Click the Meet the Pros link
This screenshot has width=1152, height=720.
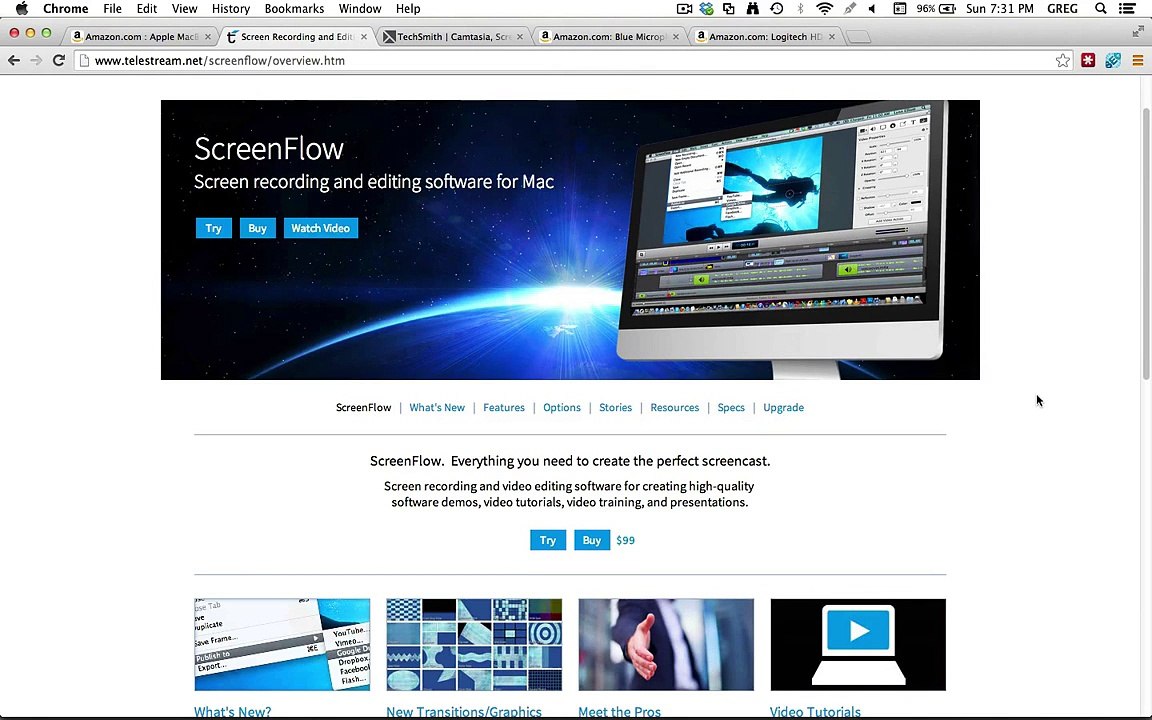click(619, 711)
